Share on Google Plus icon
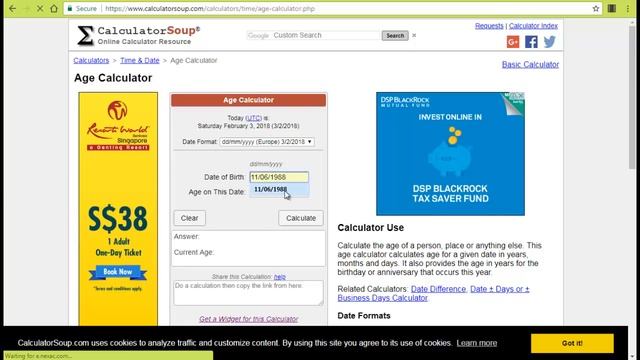The height and width of the screenshot is (360, 640). point(513,42)
